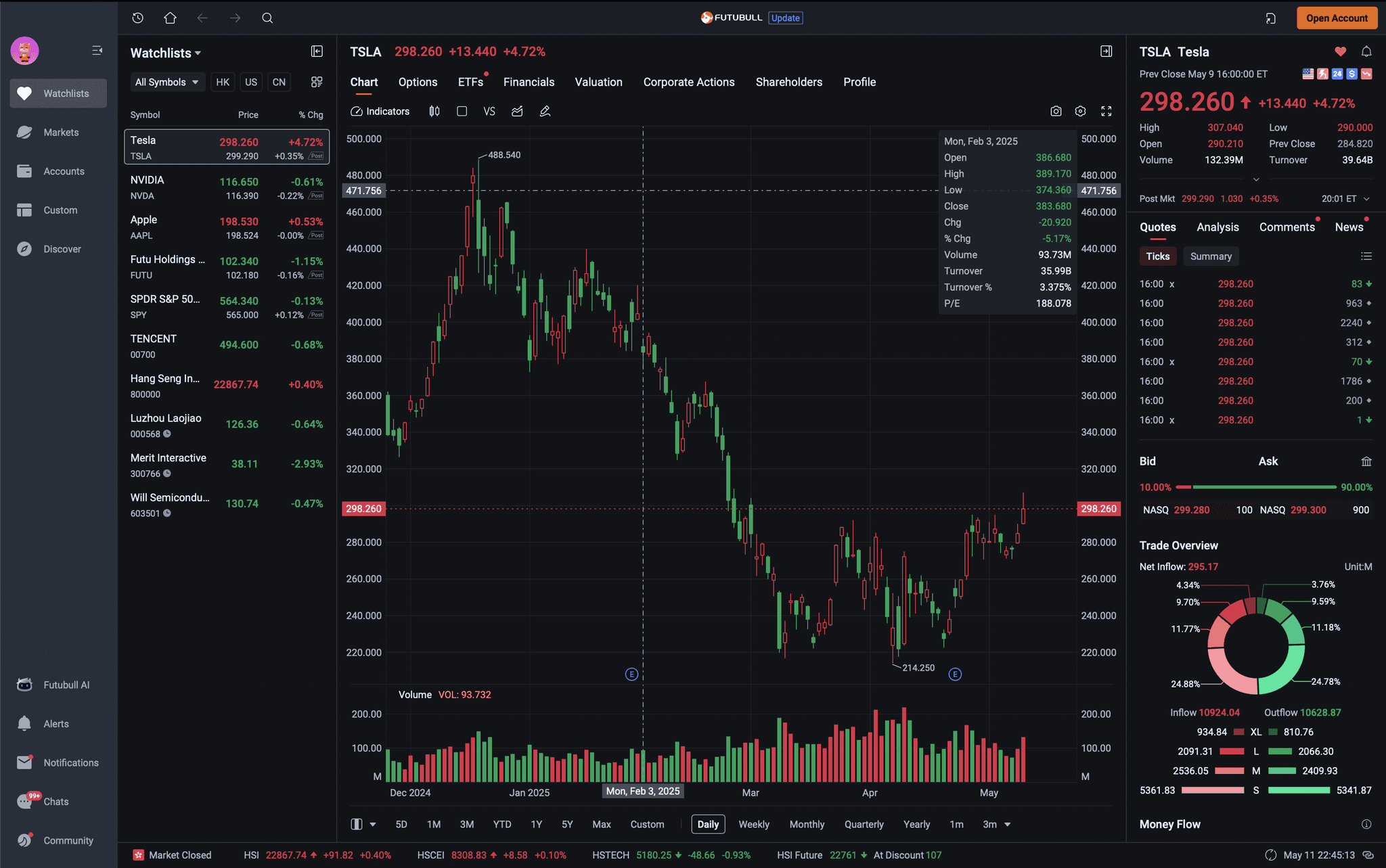This screenshot has height=868, width=1386.
Task: Open the search magnifier icon
Action: (267, 18)
